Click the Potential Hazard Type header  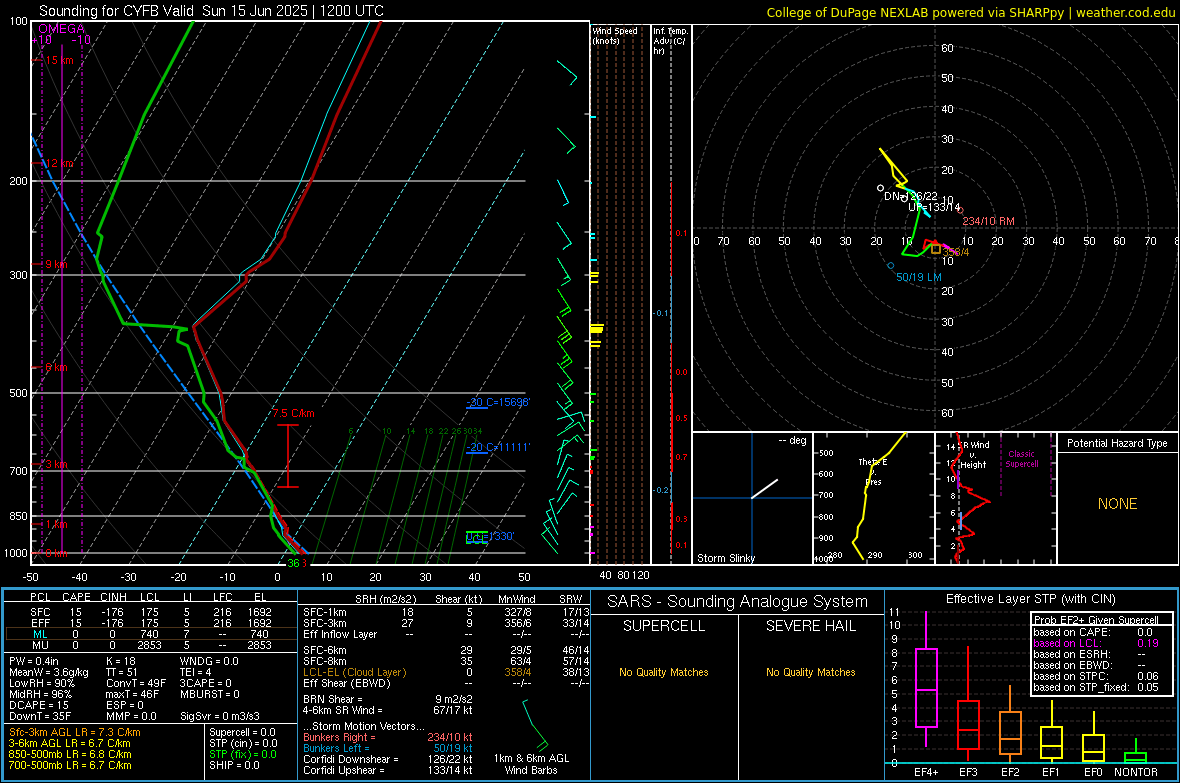point(1117,443)
